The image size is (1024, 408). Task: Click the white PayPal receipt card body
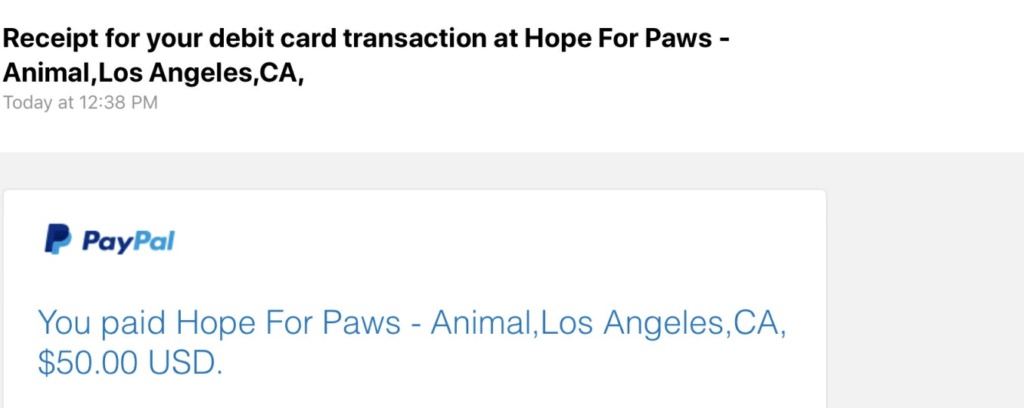pos(415,299)
